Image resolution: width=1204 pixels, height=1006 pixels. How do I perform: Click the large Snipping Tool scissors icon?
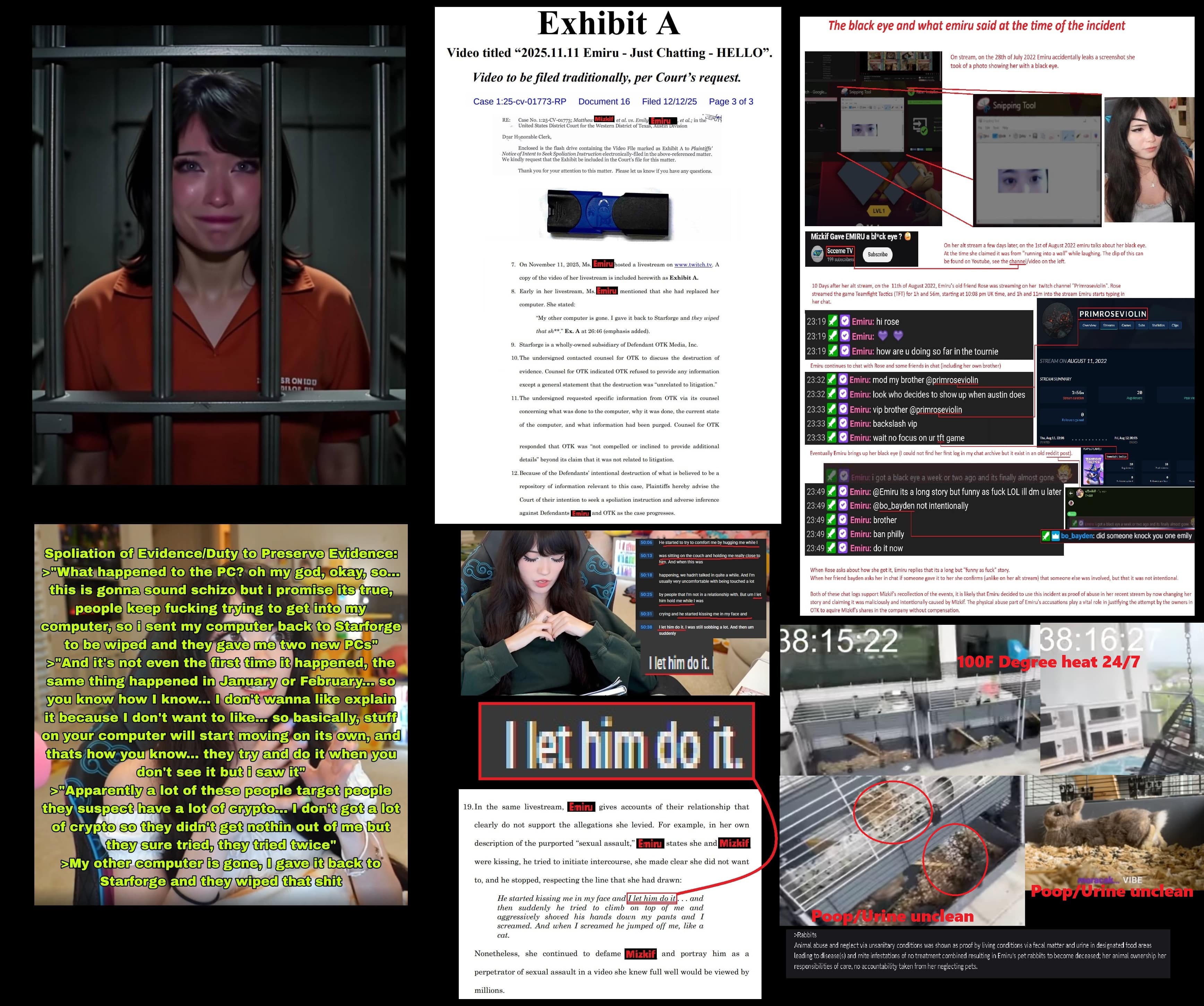[984, 105]
